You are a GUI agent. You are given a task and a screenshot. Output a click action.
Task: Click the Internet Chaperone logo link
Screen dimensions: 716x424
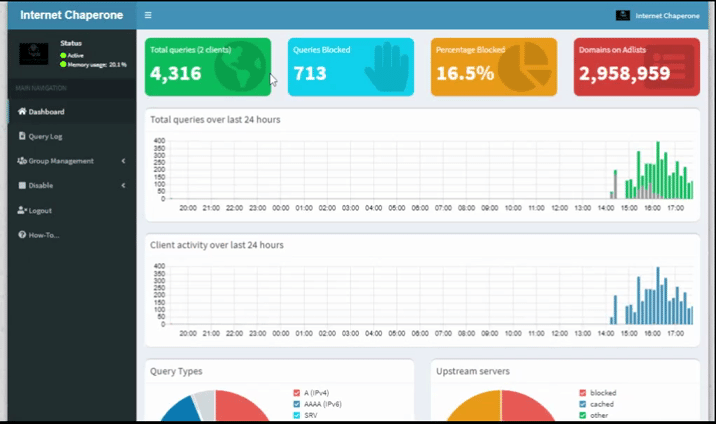click(x=71, y=15)
